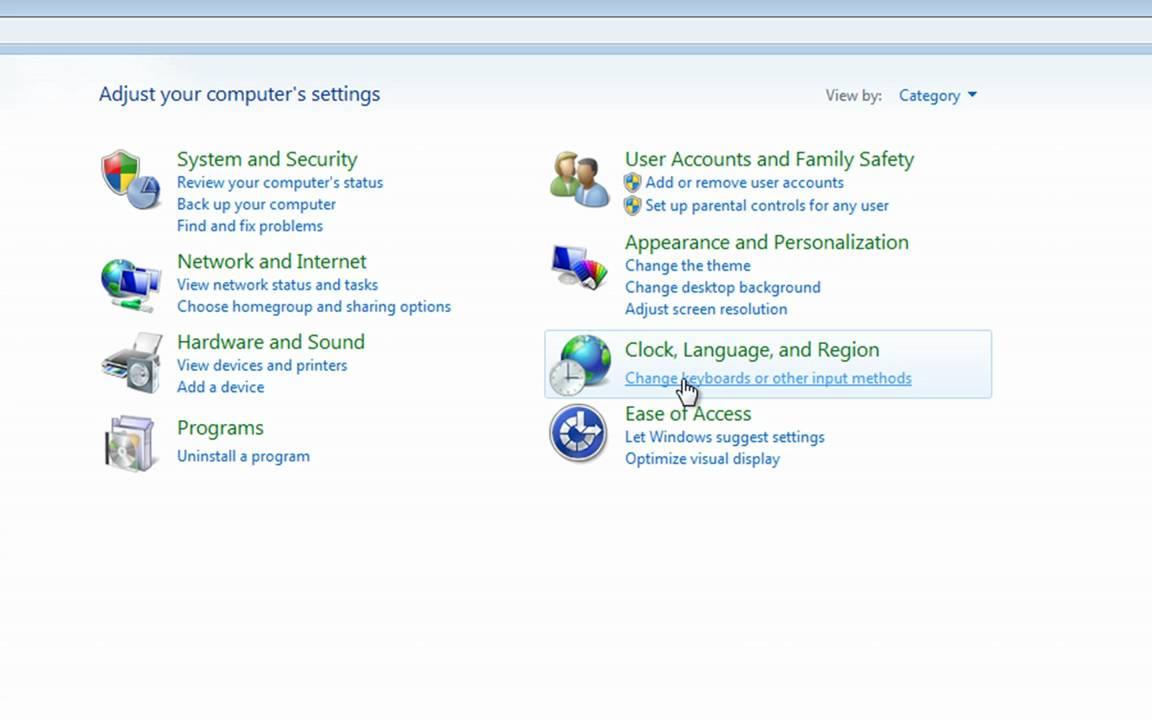Open User Accounts people icon
The image size is (1152, 720).
click(580, 179)
